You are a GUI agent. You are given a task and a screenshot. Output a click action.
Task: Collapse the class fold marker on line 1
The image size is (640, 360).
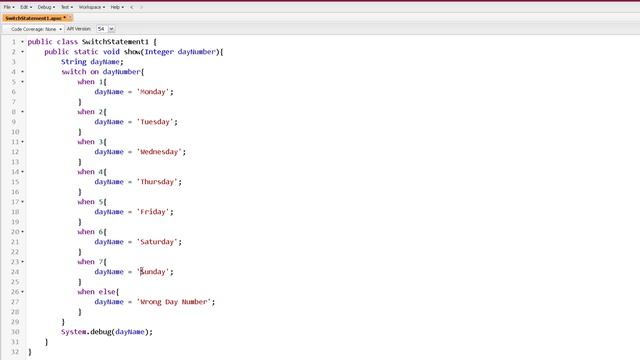[x=22, y=42]
